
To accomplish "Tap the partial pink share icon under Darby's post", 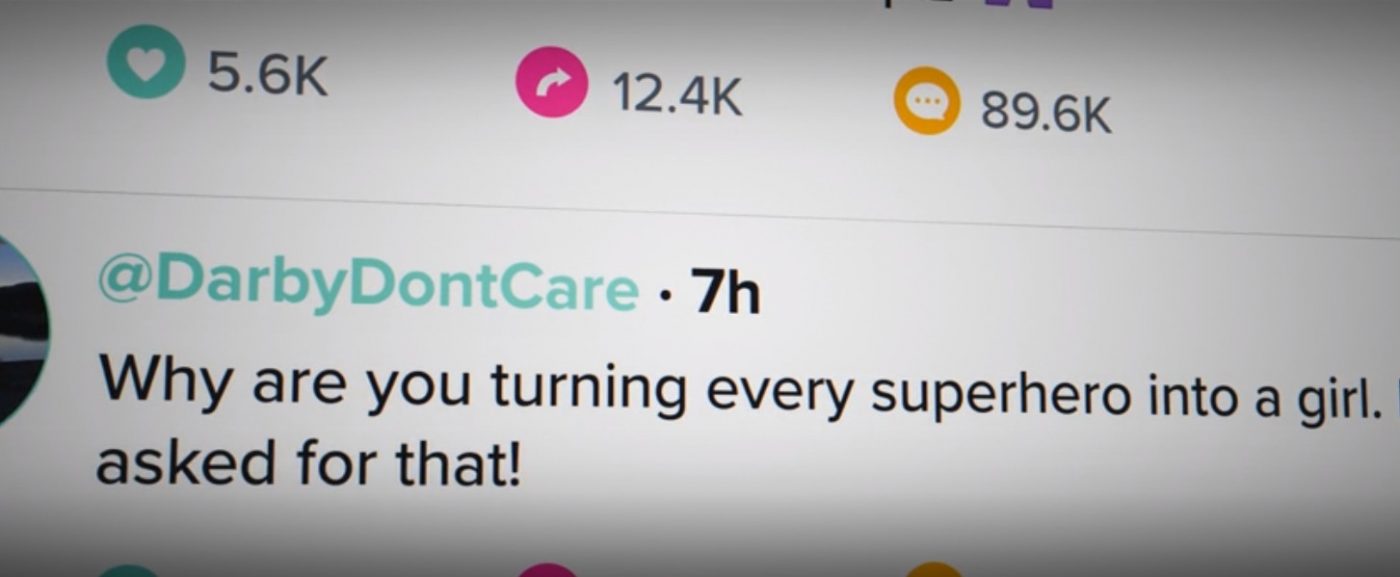I will coord(548,570).
